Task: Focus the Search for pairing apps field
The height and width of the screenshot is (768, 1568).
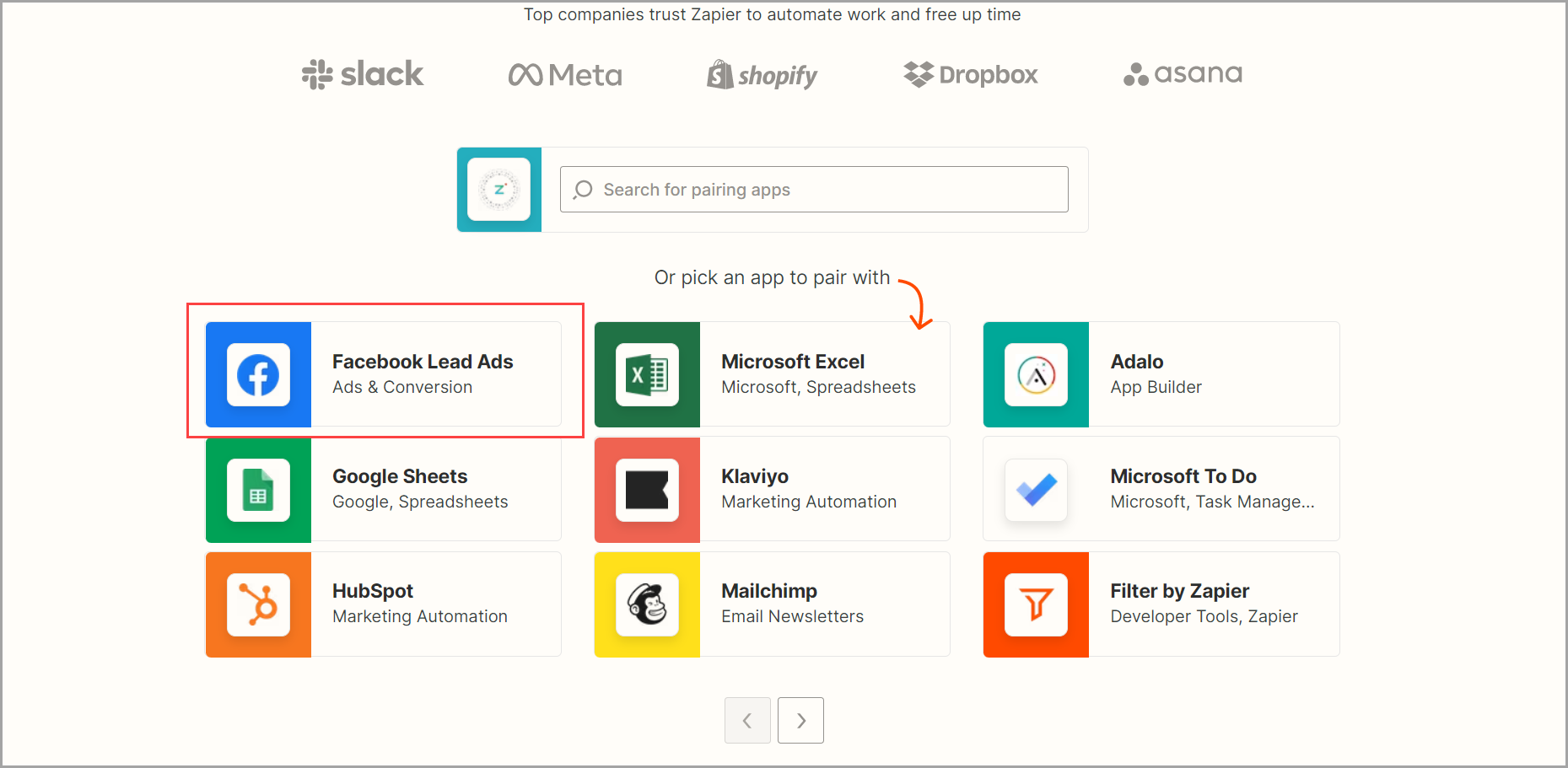Action: (814, 190)
